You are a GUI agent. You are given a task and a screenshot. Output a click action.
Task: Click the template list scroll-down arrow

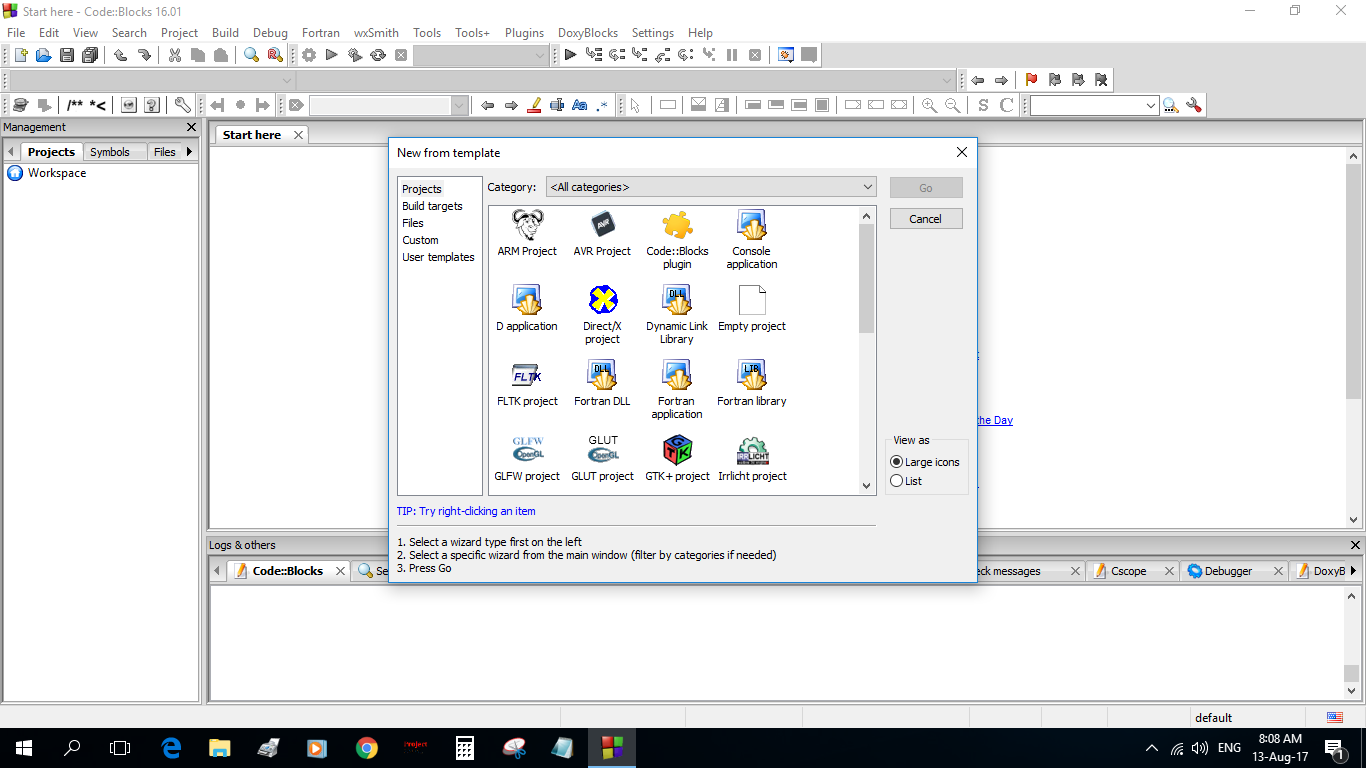pyautogui.click(x=867, y=485)
